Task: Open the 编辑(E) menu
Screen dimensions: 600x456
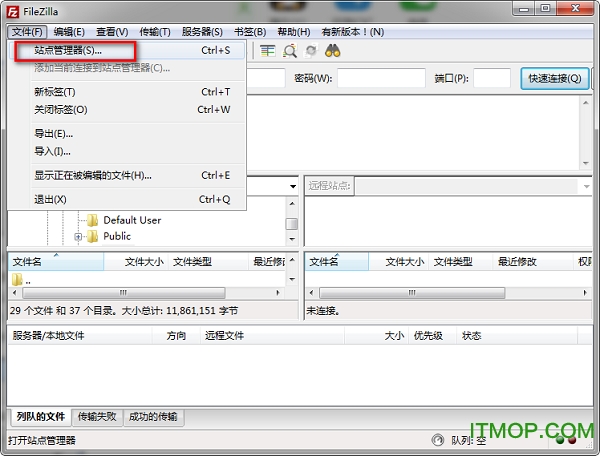Action: [69, 32]
